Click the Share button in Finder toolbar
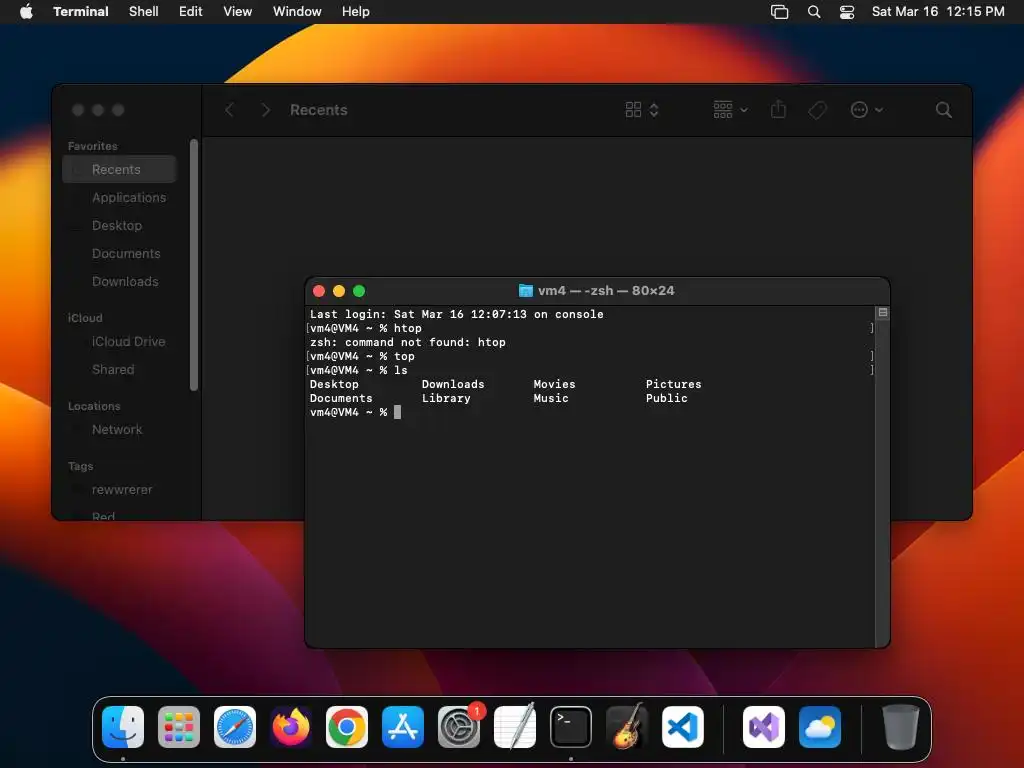This screenshot has width=1024, height=768. (x=778, y=109)
